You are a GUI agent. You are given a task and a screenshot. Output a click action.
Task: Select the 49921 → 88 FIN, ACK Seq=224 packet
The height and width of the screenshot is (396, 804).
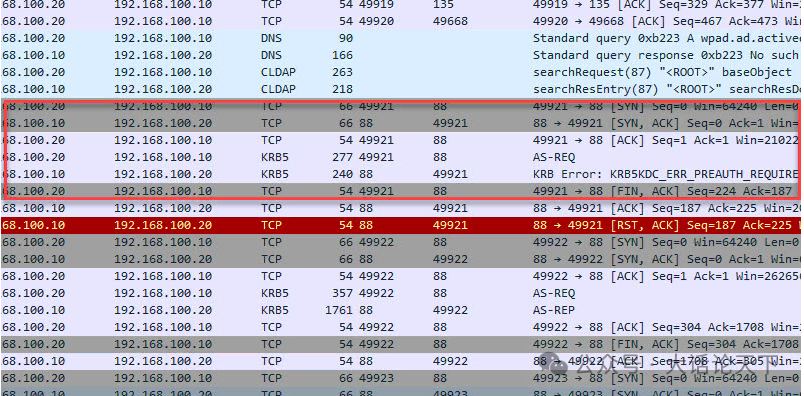click(402, 191)
